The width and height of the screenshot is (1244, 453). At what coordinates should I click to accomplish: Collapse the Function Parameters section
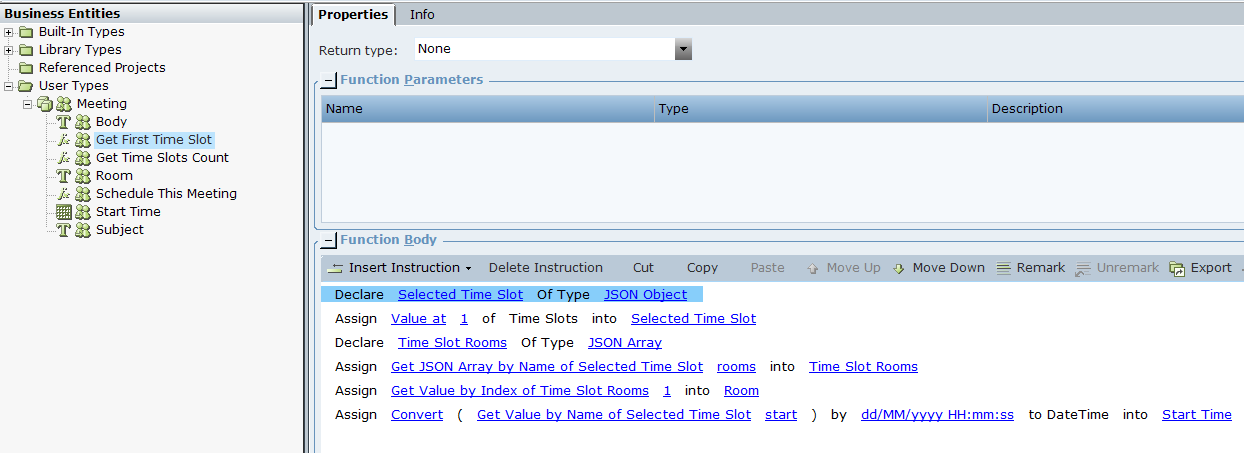329,81
